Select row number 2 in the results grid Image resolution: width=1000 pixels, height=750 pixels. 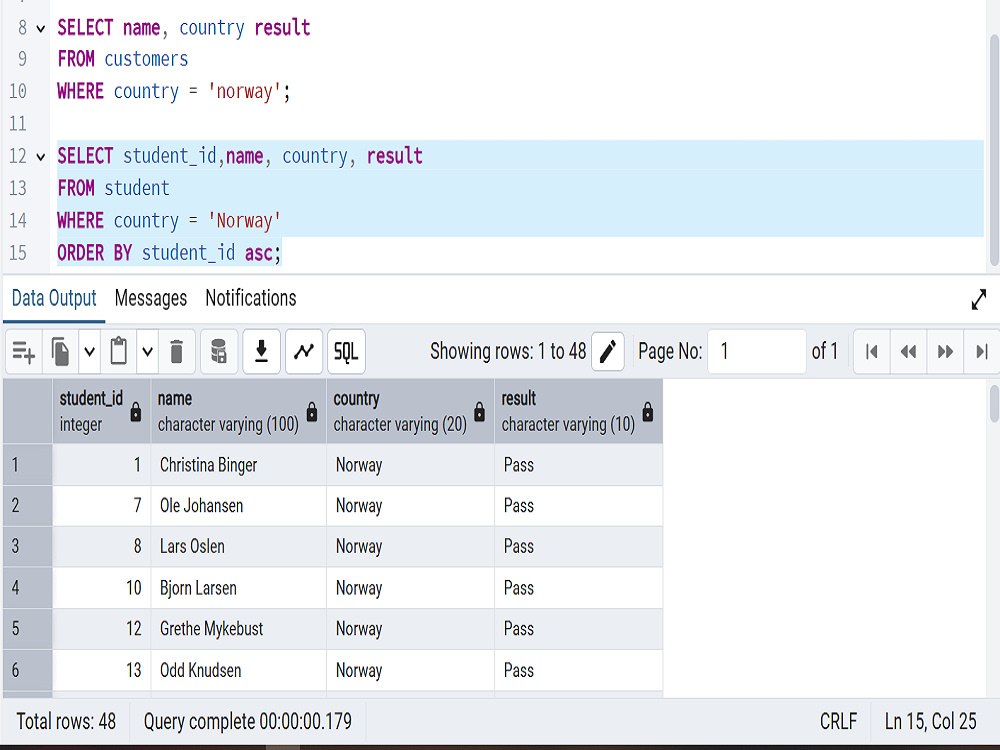pyautogui.click(x=27, y=506)
